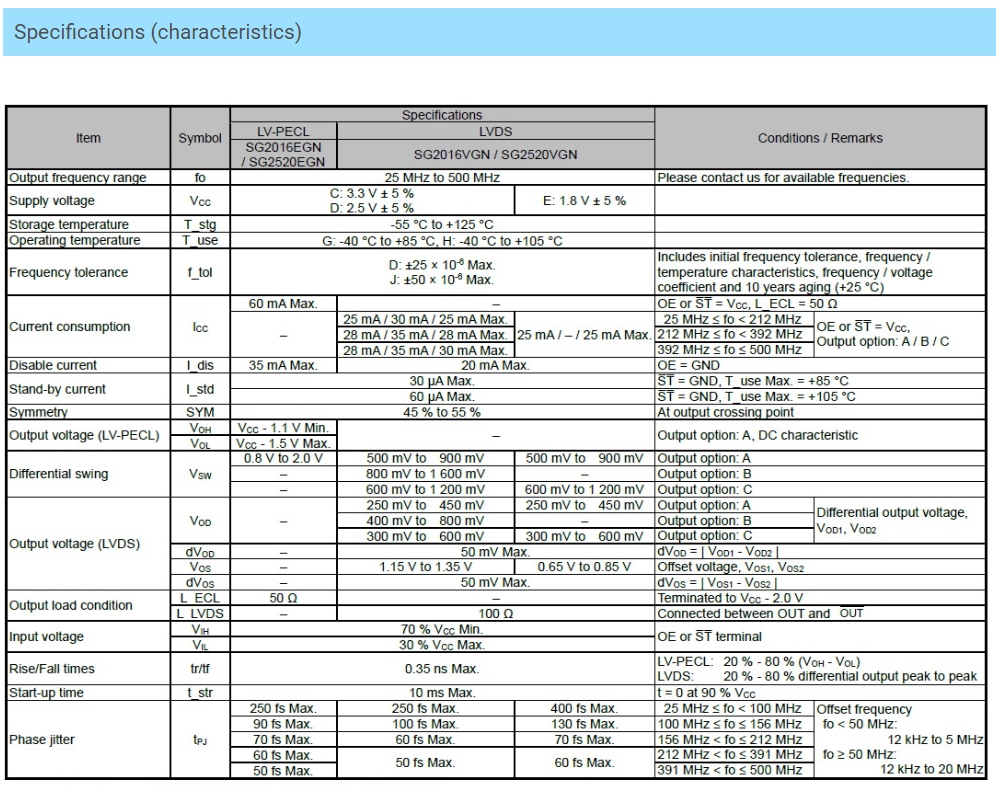This screenshot has width=996, height=785.
Task: Click '12 kHz to 20 MHz' offset text
Action: tap(931, 770)
